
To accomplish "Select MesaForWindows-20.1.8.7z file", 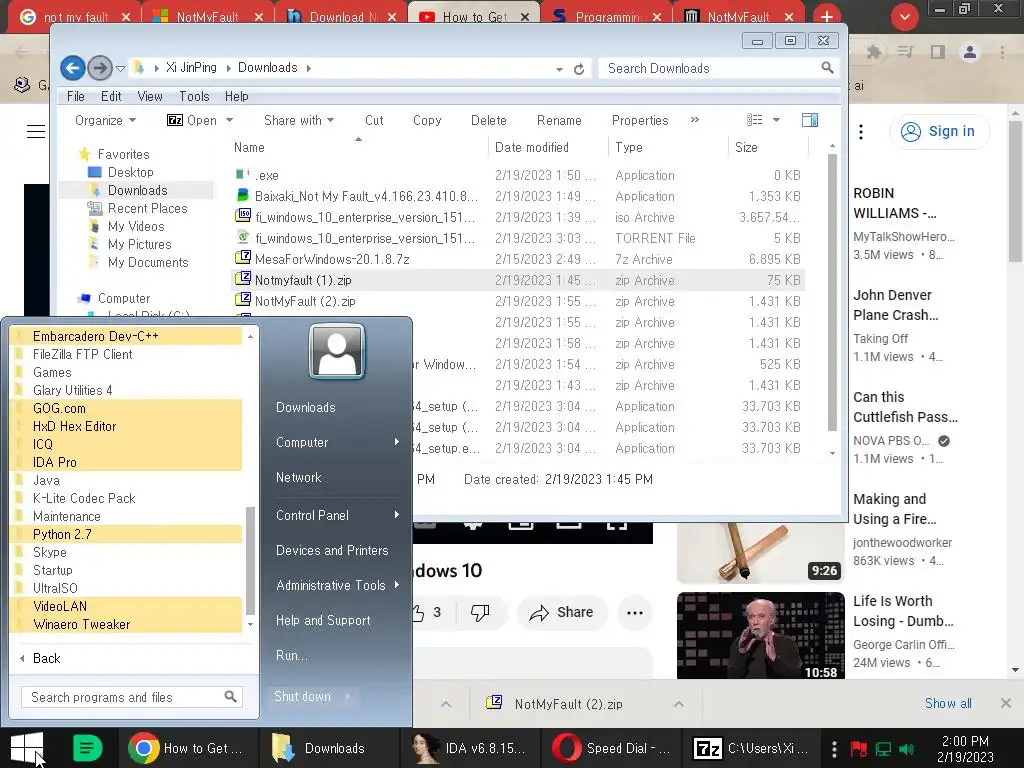I will (x=332, y=259).
